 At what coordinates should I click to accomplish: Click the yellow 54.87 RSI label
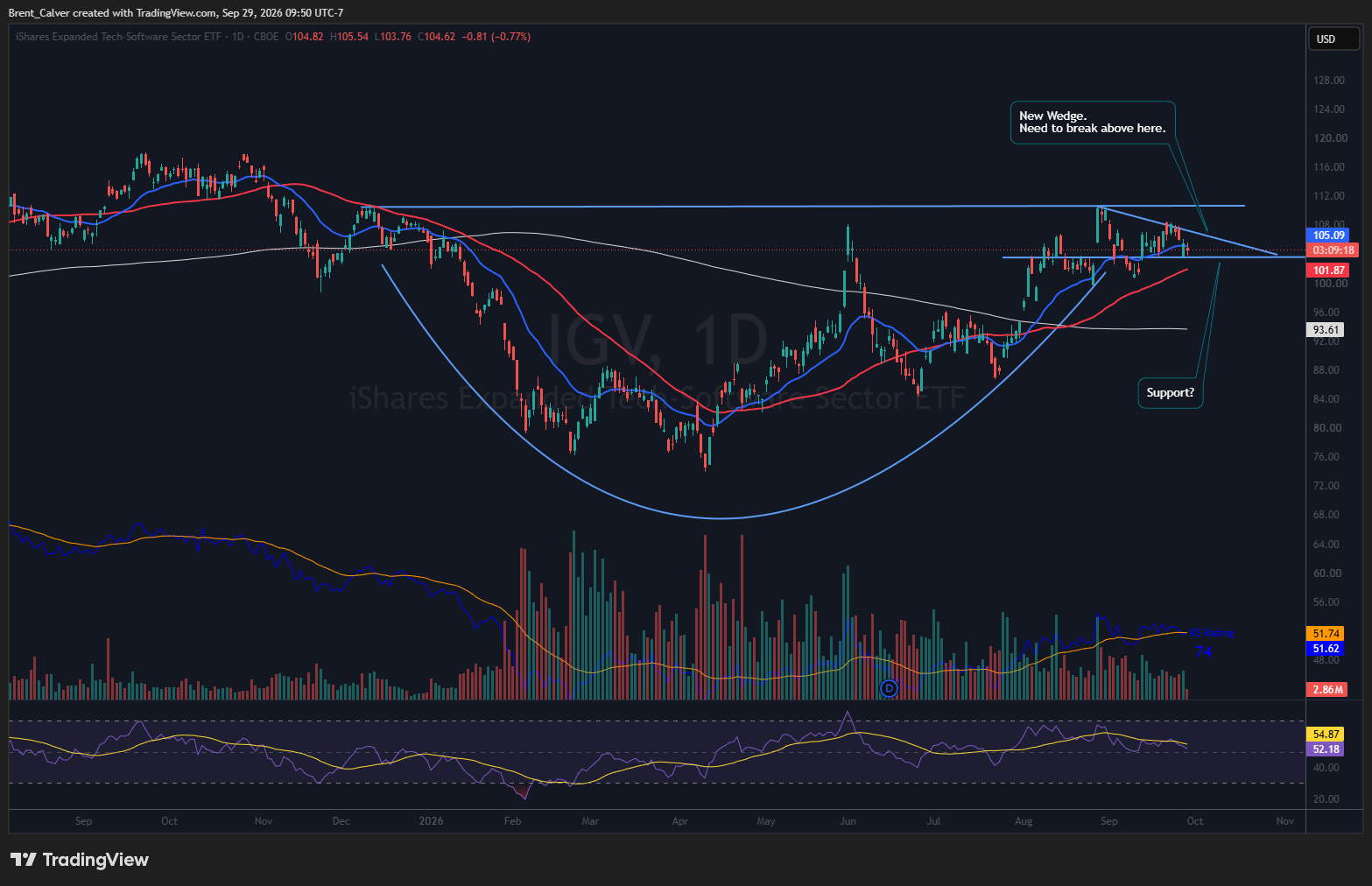pos(1326,735)
